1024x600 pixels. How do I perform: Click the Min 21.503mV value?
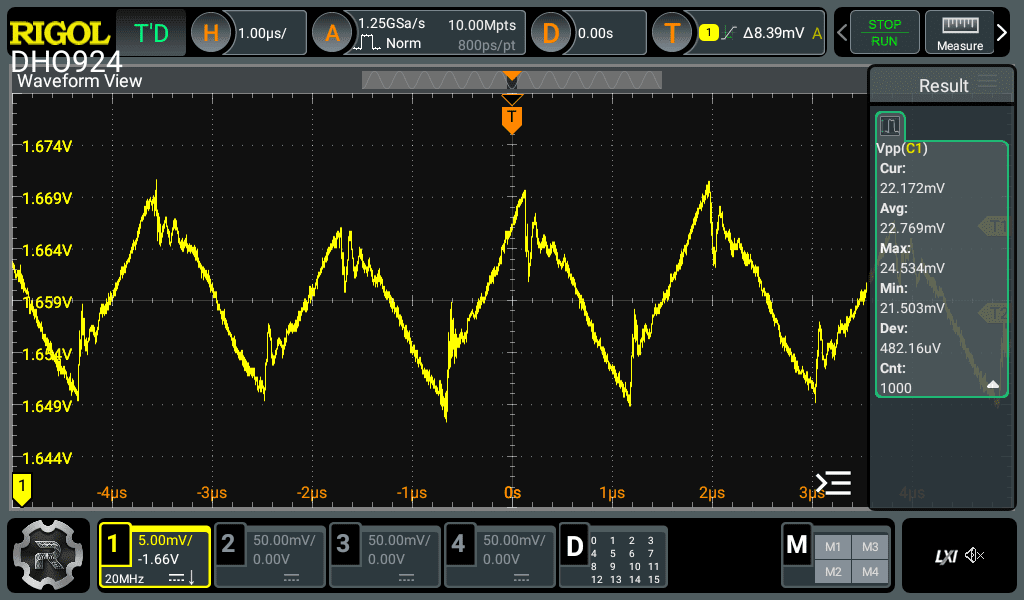[912, 308]
